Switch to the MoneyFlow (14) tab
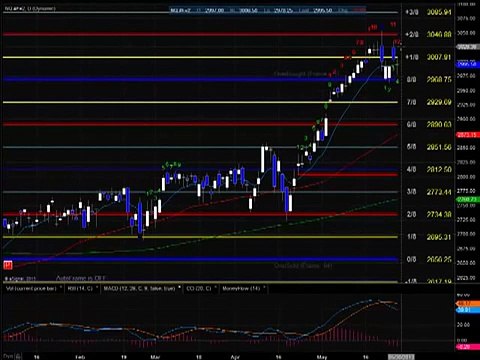This screenshot has height=360, width=480. coord(241,288)
